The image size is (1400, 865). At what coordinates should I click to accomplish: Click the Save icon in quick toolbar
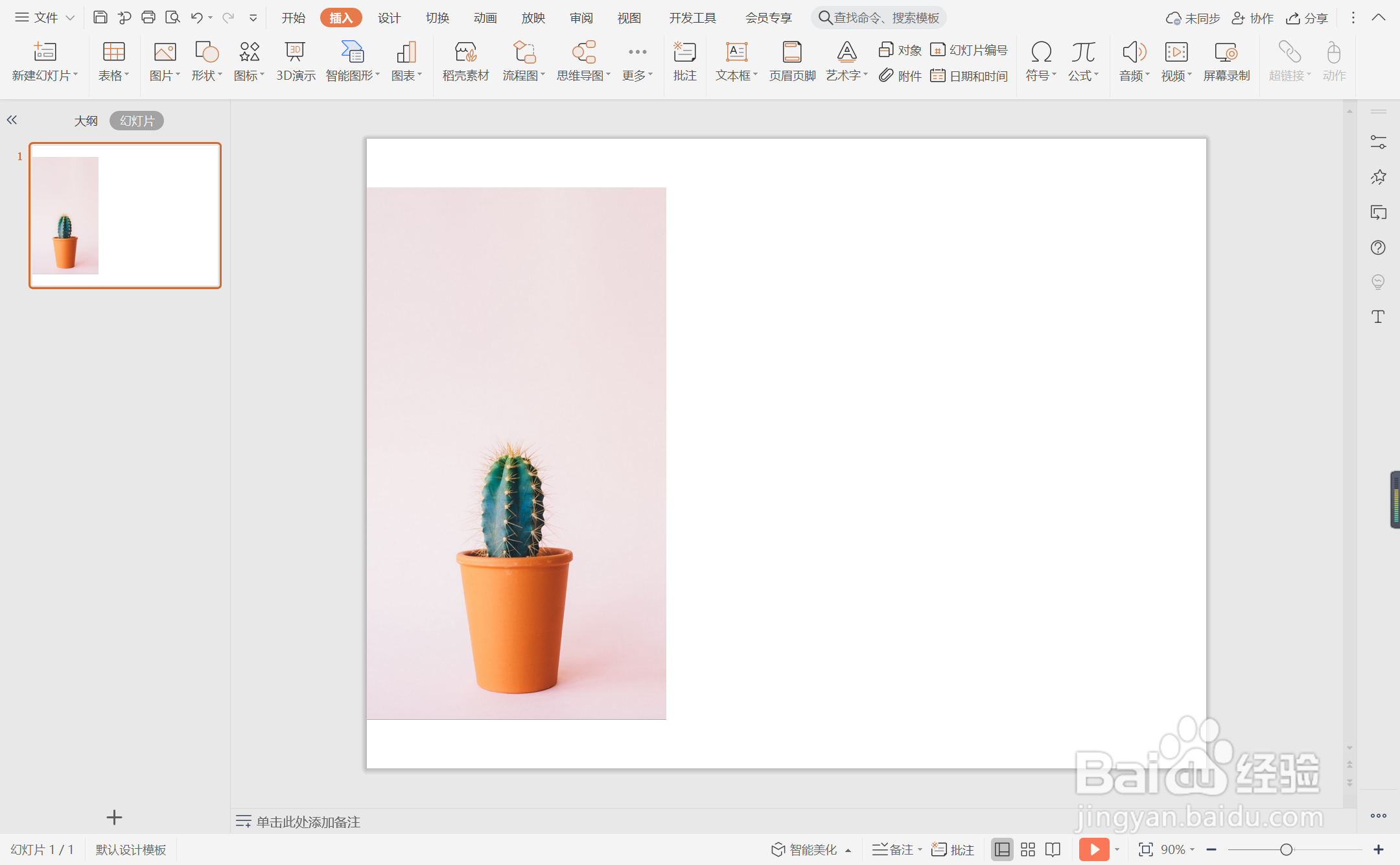(100, 18)
